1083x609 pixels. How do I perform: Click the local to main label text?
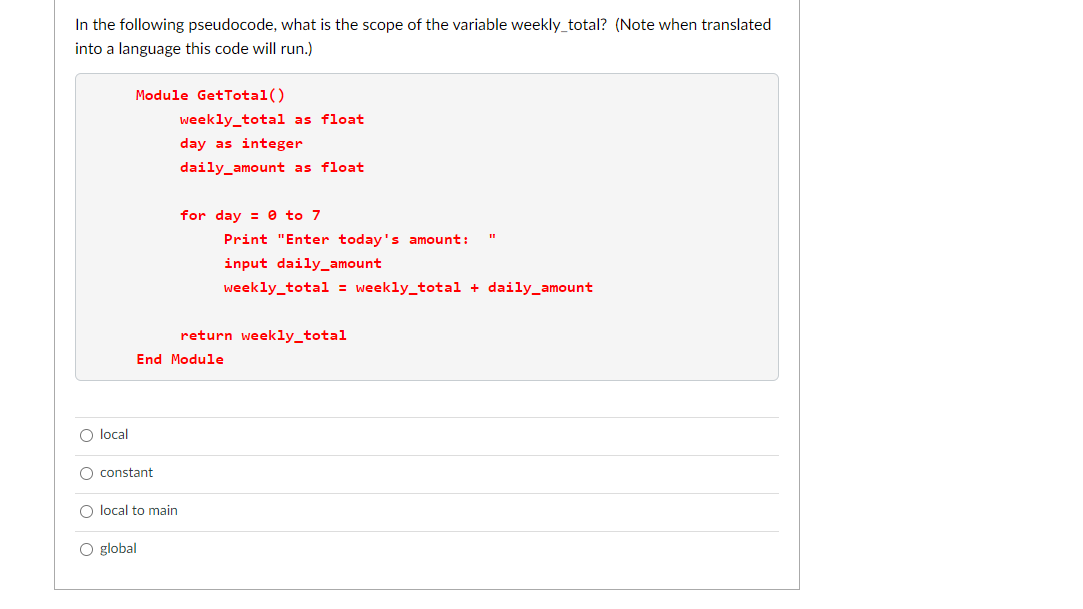(x=138, y=510)
